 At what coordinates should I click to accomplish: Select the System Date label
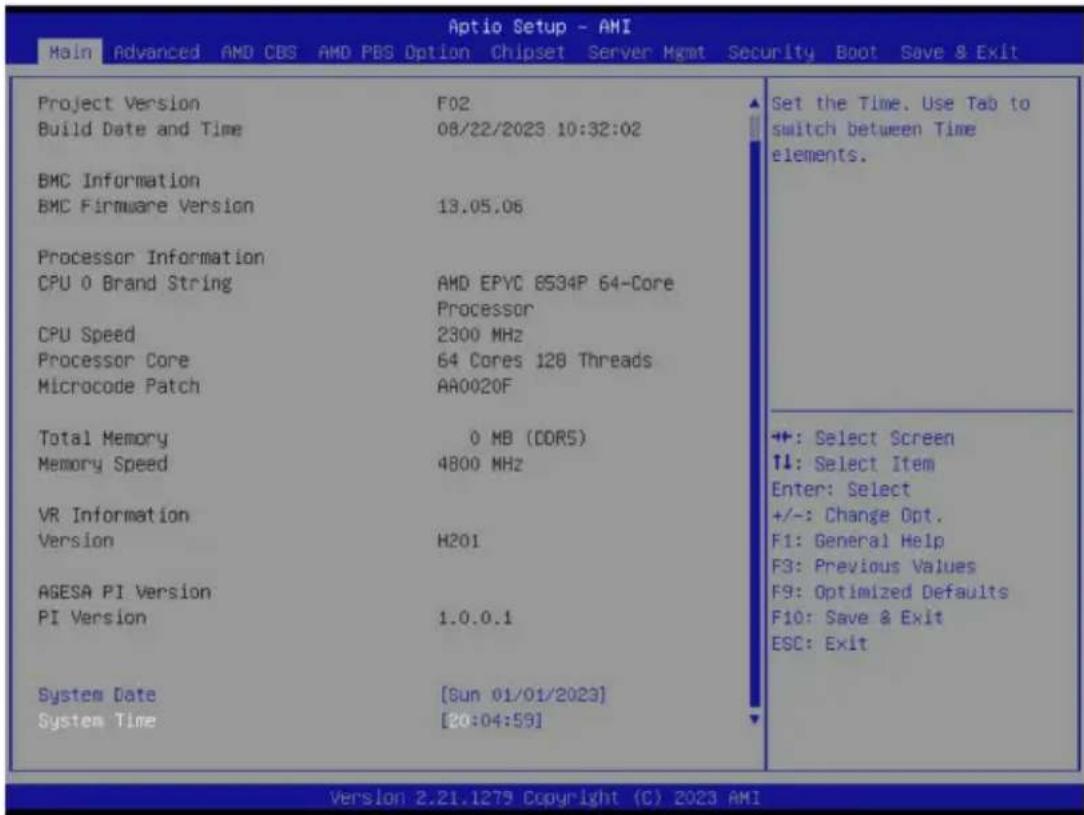pyautogui.click(x=97, y=695)
